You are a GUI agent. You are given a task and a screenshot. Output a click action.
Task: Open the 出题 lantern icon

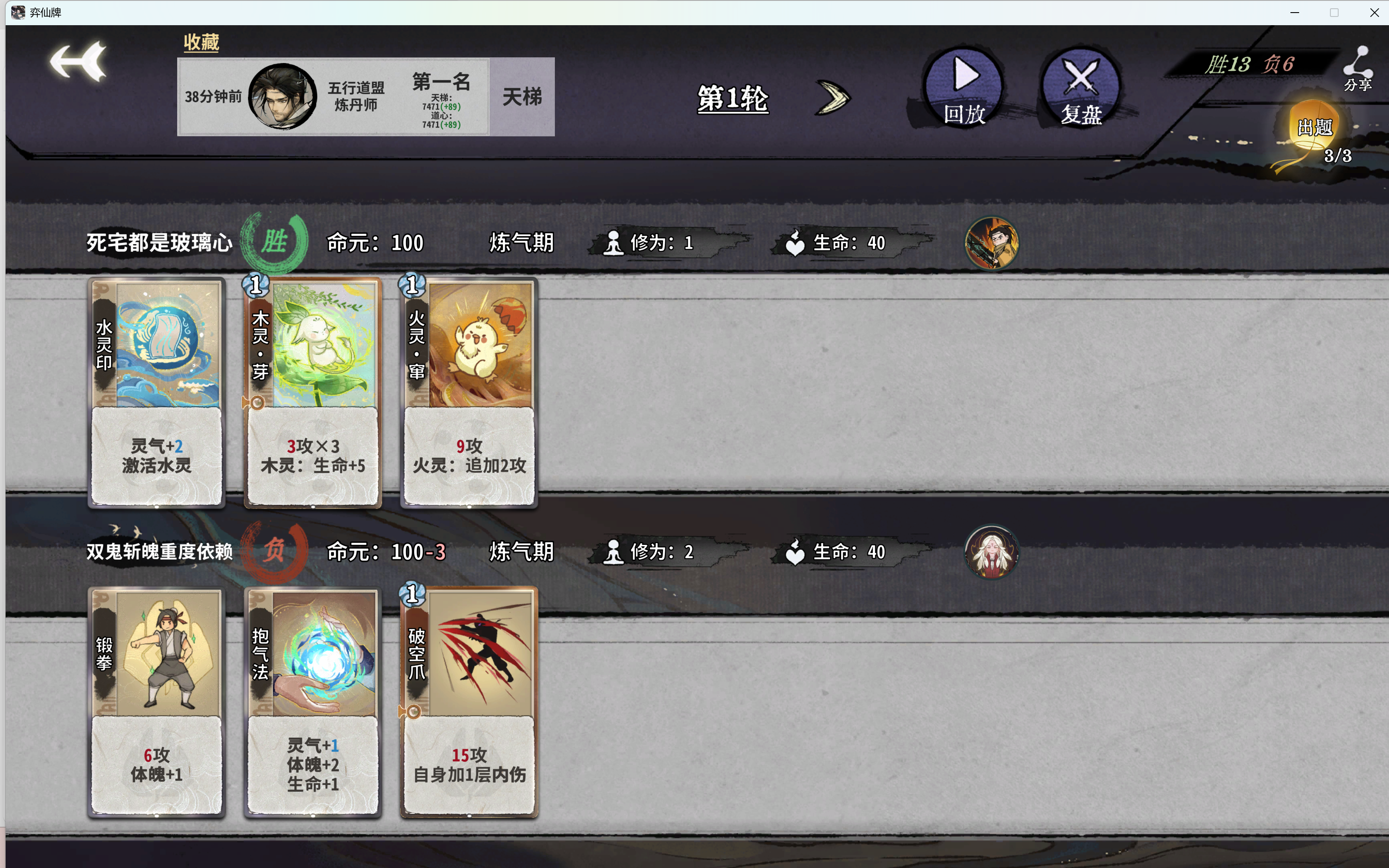tap(1314, 134)
